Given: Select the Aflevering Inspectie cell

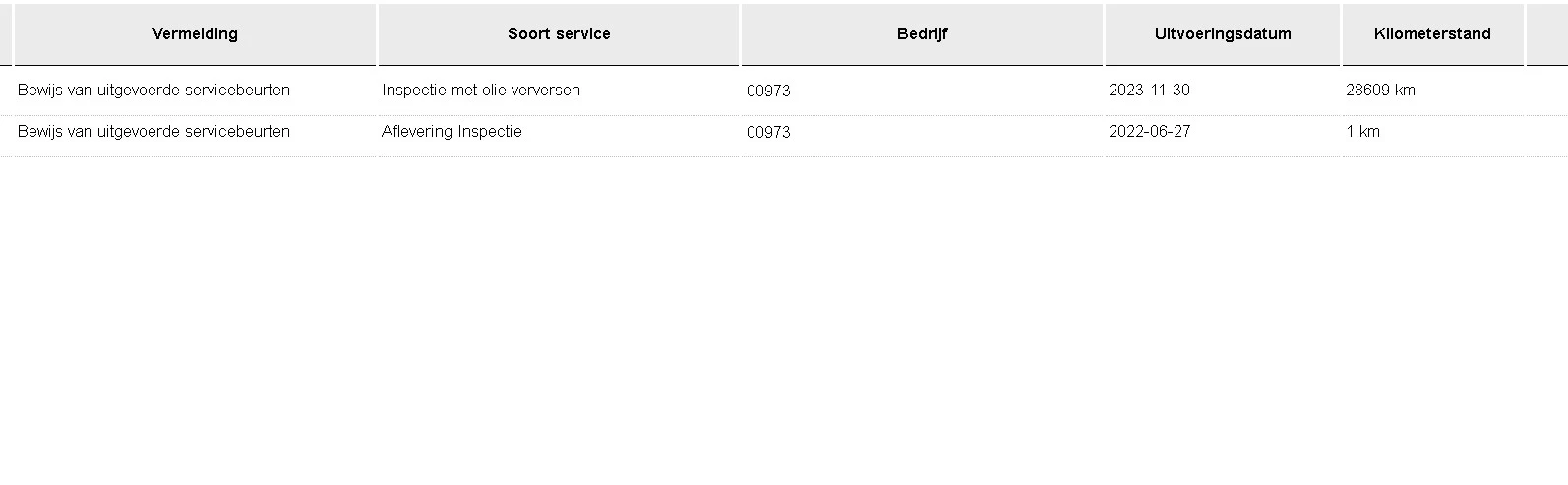Looking at the screenshot, I should 452,132.
